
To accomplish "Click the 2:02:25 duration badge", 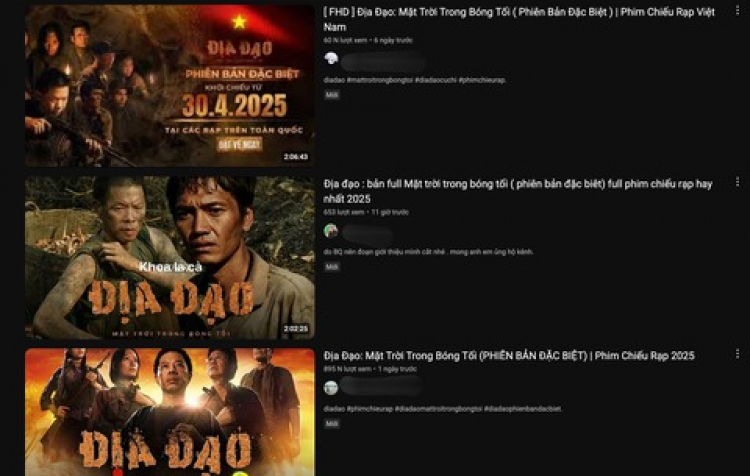I will (x=296, y=329).
